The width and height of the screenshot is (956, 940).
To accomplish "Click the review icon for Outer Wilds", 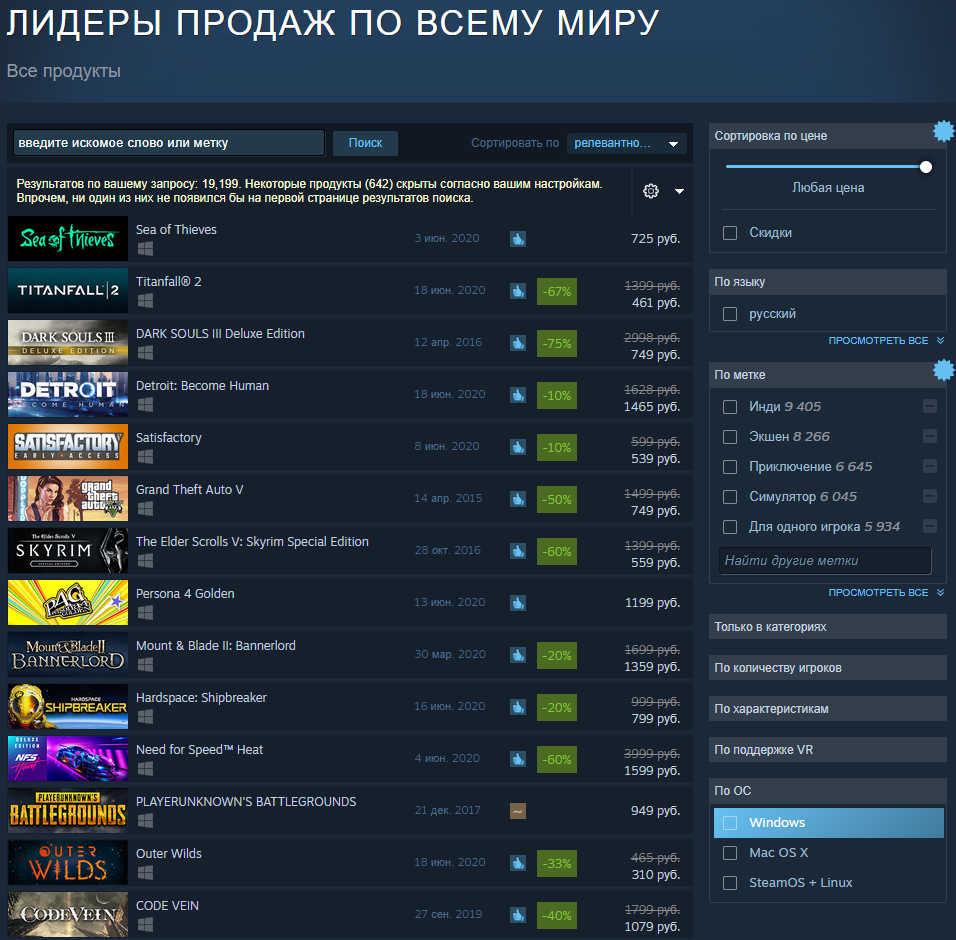I will 518,863.
